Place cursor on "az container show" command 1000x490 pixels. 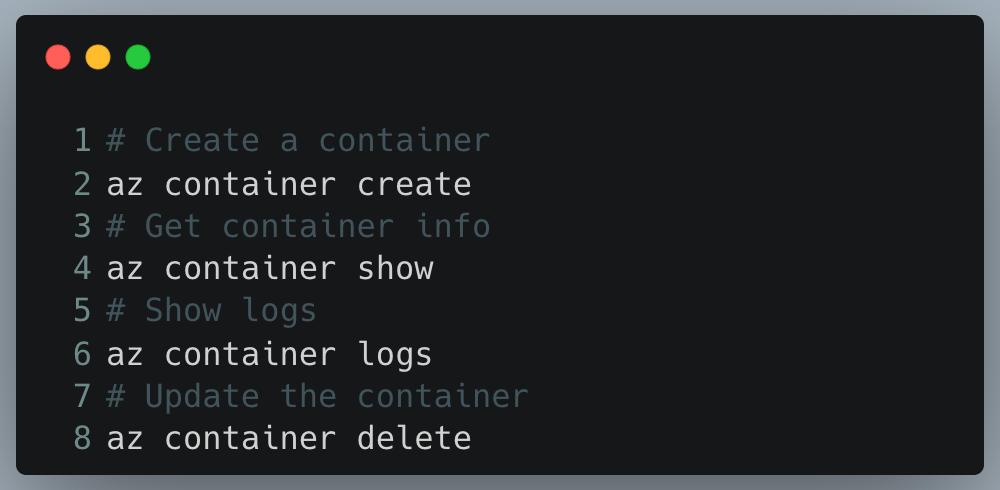point(269,269)
